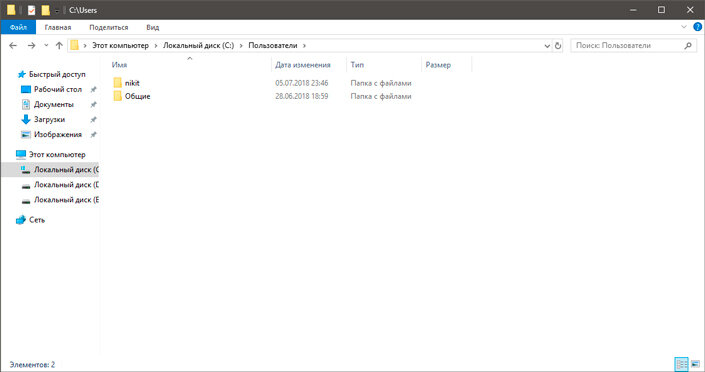Expand the ribbon with the chevron
This screenshot has height=372, width=705.
tap(684, 27)
